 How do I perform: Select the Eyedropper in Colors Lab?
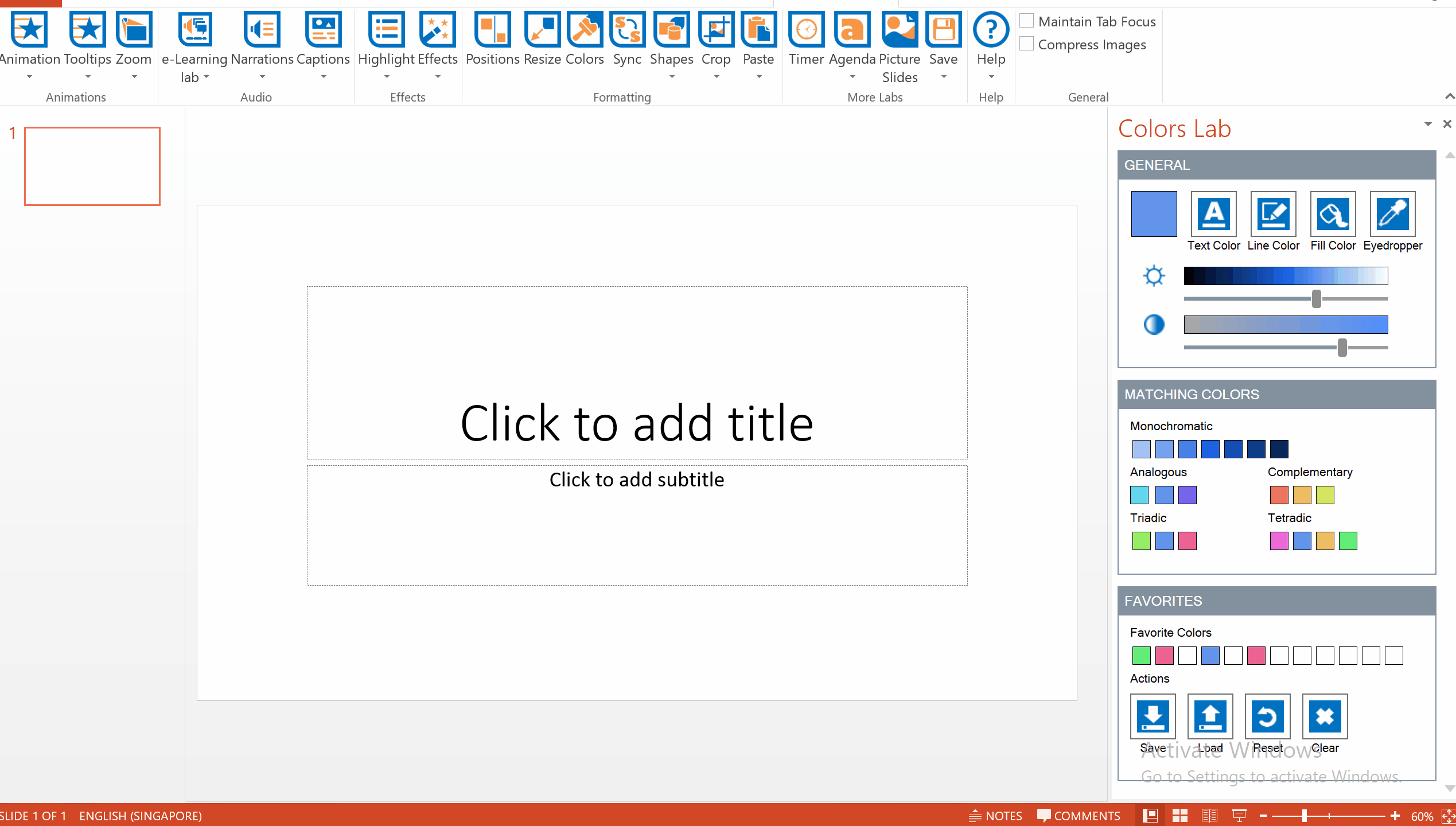[x=1392, y=213]
